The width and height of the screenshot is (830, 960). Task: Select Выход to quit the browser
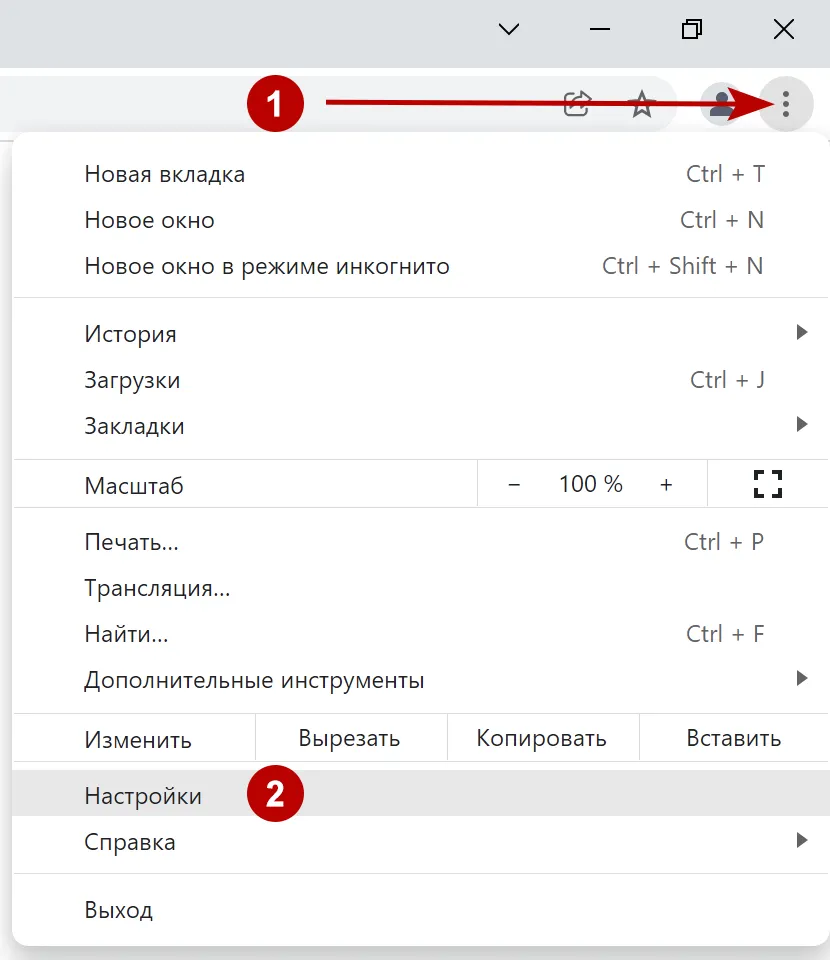[x=118, y=909]
